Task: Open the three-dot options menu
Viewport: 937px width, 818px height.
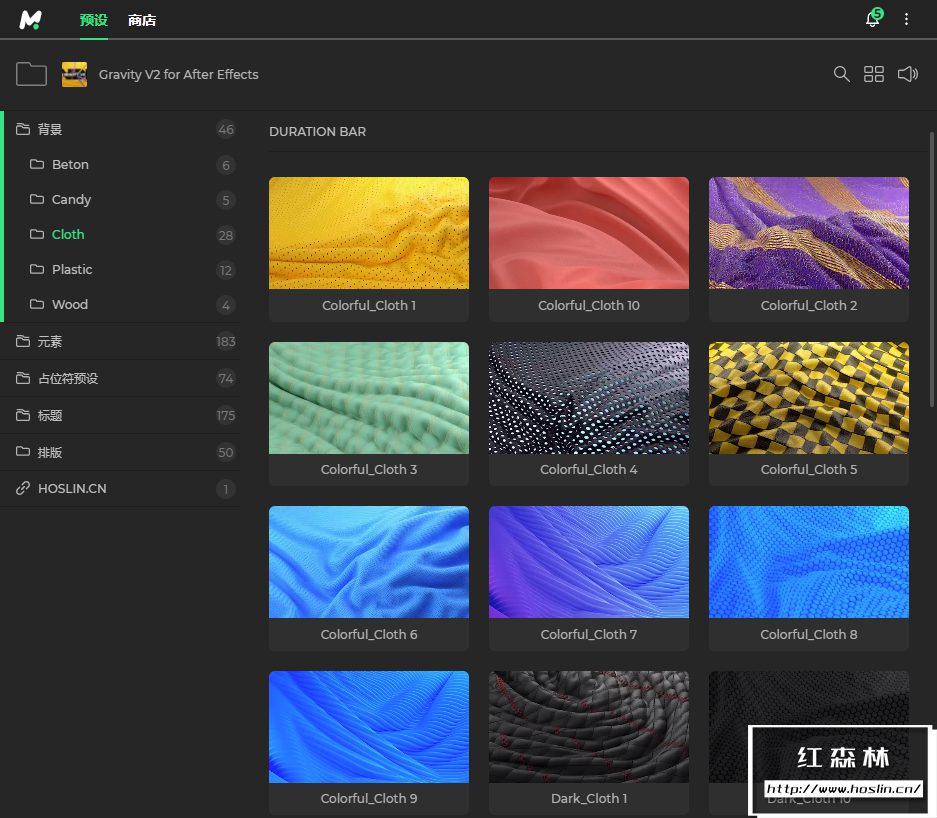Action: pos(907,20)
